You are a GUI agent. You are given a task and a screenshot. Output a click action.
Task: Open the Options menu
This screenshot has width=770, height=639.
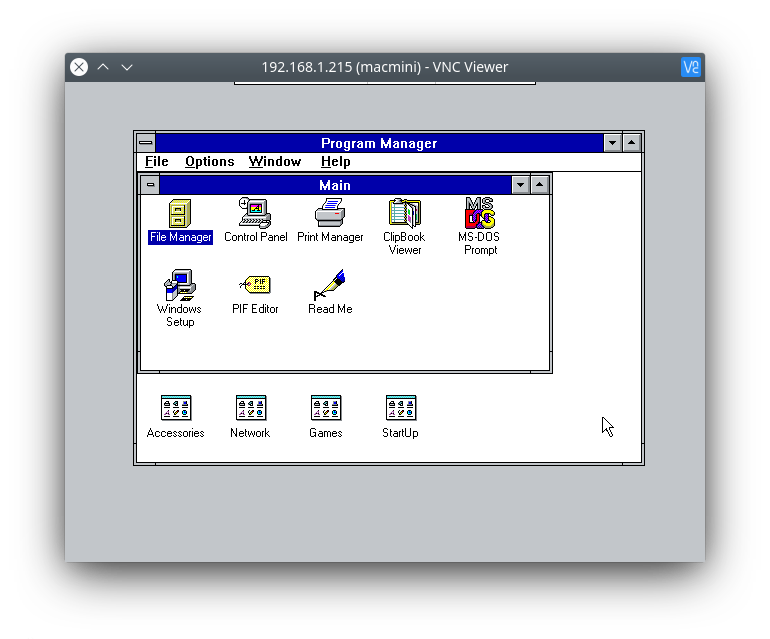(x=209, y=162)
